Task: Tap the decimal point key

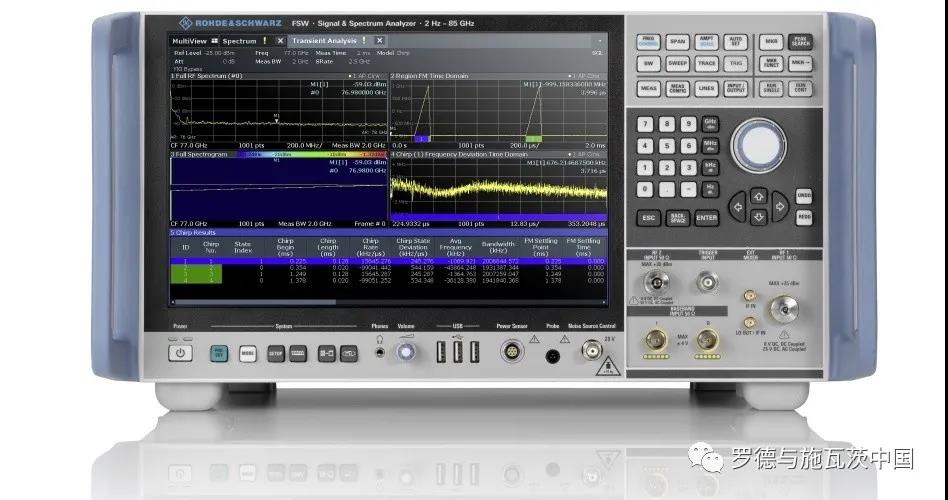Action: (667, 190)
